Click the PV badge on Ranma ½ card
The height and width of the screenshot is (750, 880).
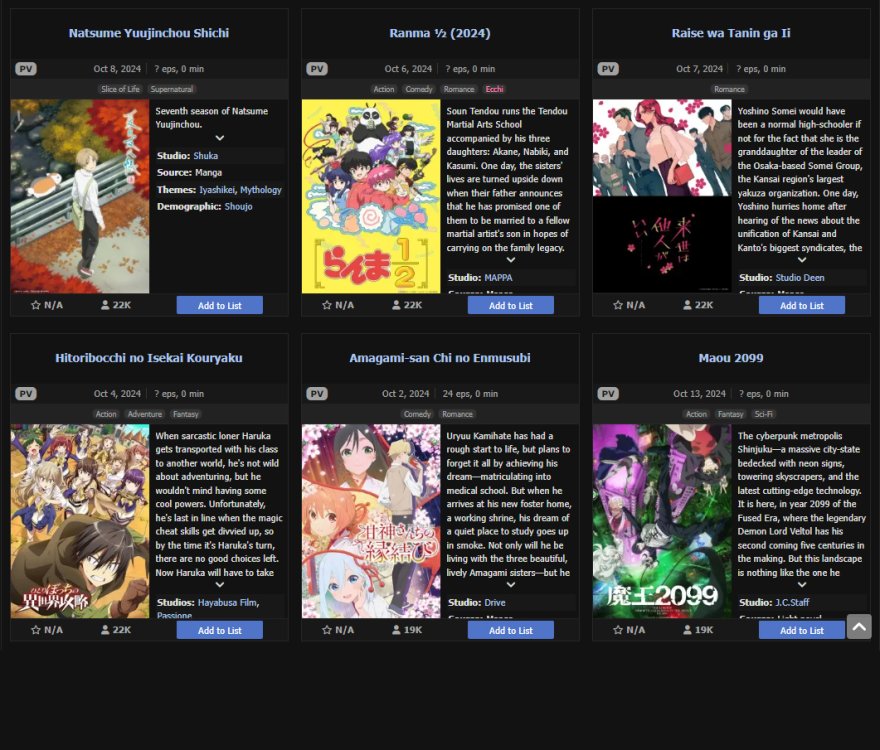coord(317,69)
